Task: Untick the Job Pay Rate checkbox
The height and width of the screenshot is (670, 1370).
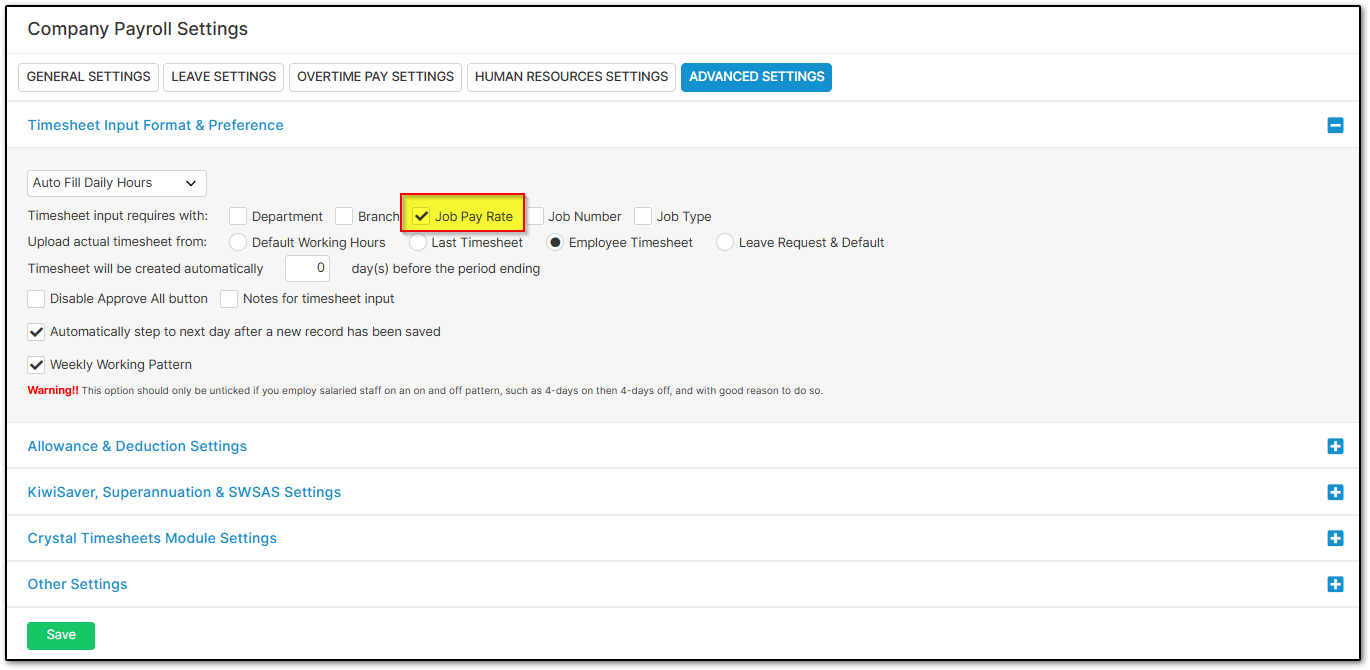Action: click(422, 216)
